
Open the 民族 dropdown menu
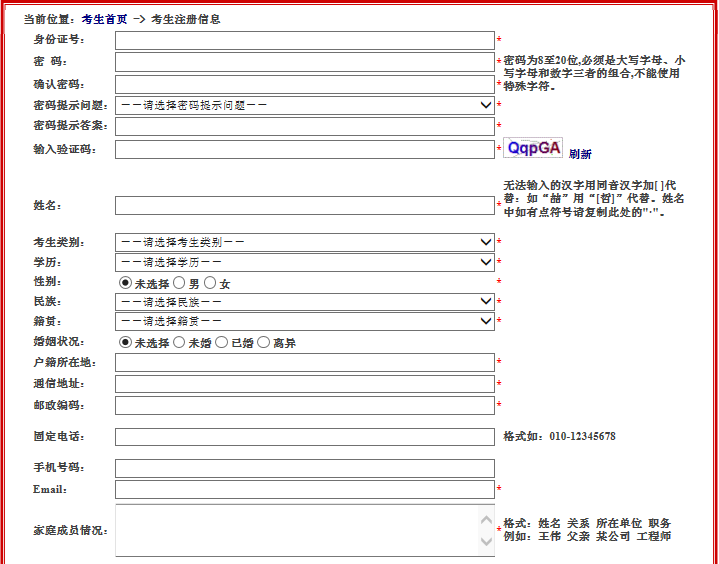point(305,301)
